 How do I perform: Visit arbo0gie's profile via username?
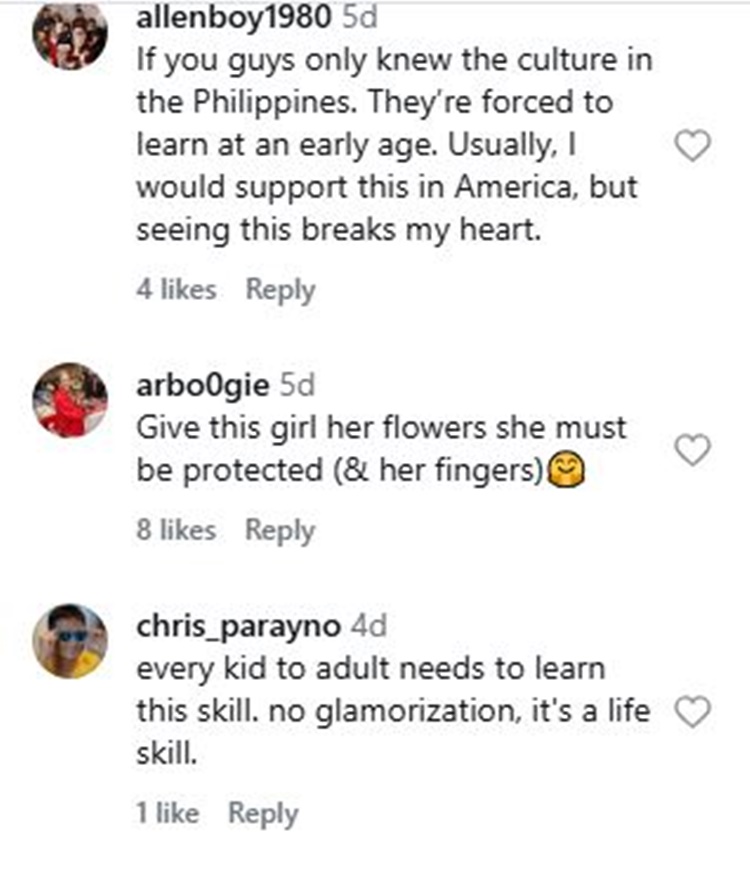[203, 385]
